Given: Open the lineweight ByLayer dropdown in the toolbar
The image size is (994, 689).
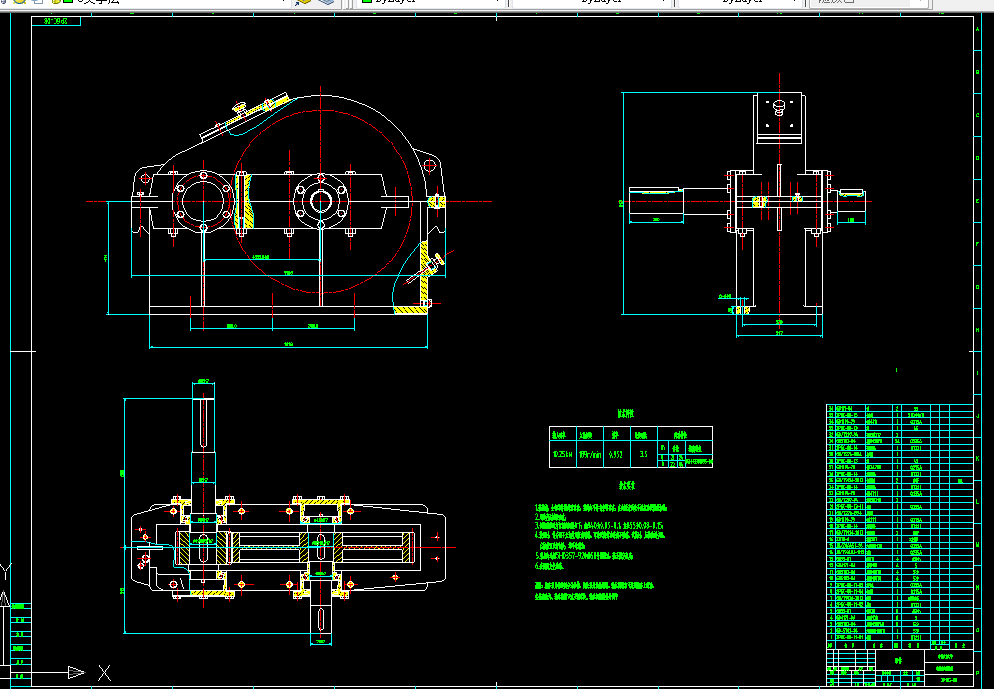Looking at the screenshot, I should [742, 2].
